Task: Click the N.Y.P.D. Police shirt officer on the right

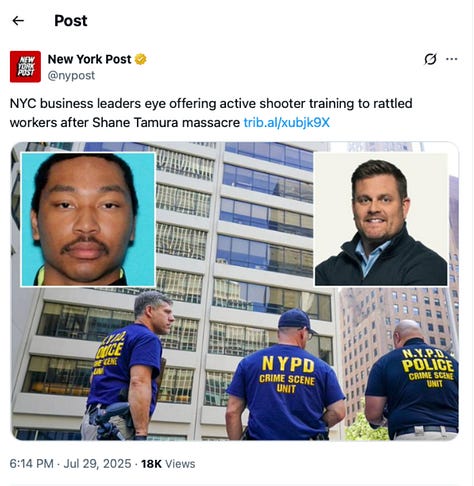Action: pos(413,380)
